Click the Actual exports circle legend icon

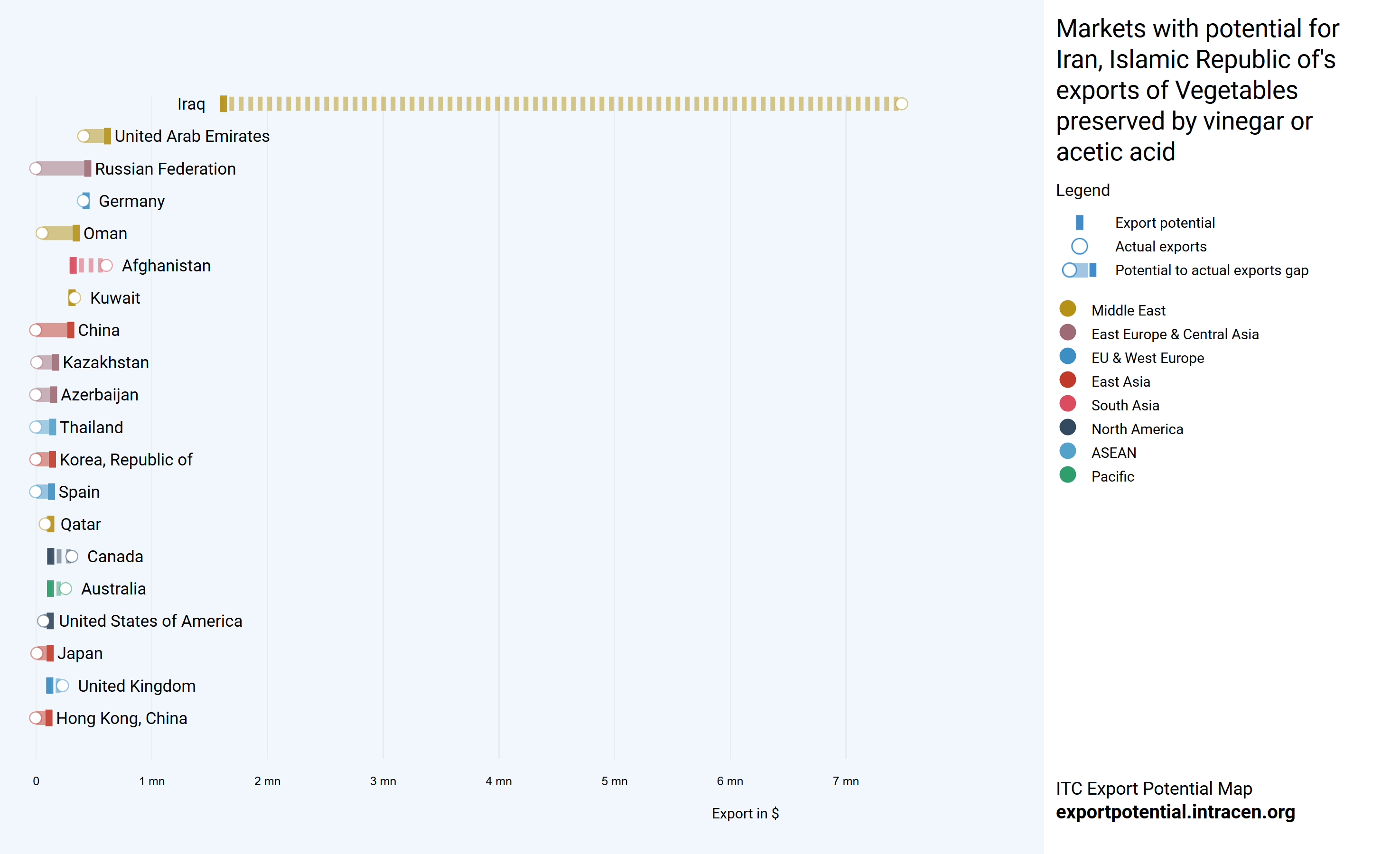click(x=1079, y=246)
